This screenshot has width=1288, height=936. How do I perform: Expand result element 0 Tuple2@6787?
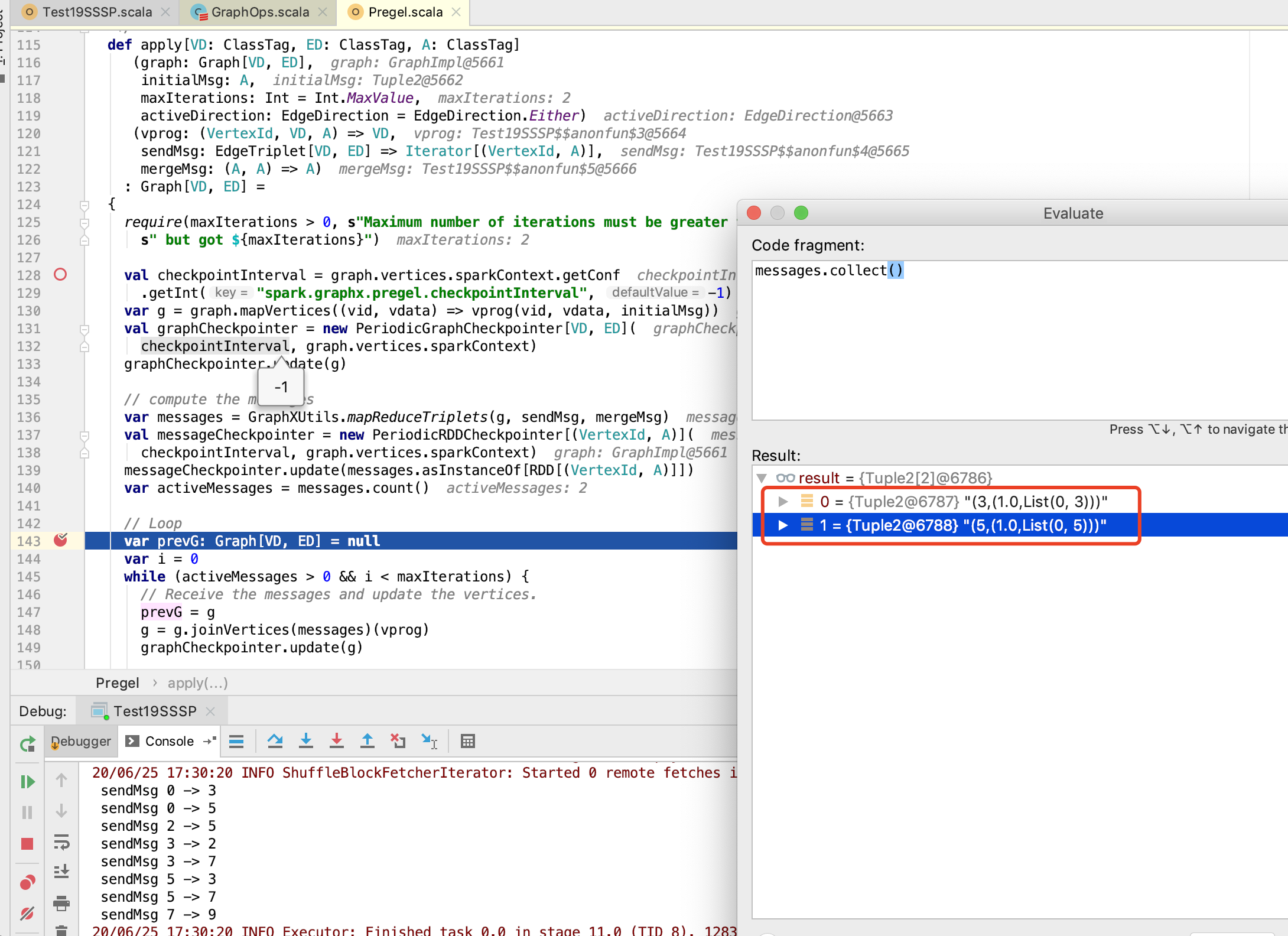(x=783, y=502)
